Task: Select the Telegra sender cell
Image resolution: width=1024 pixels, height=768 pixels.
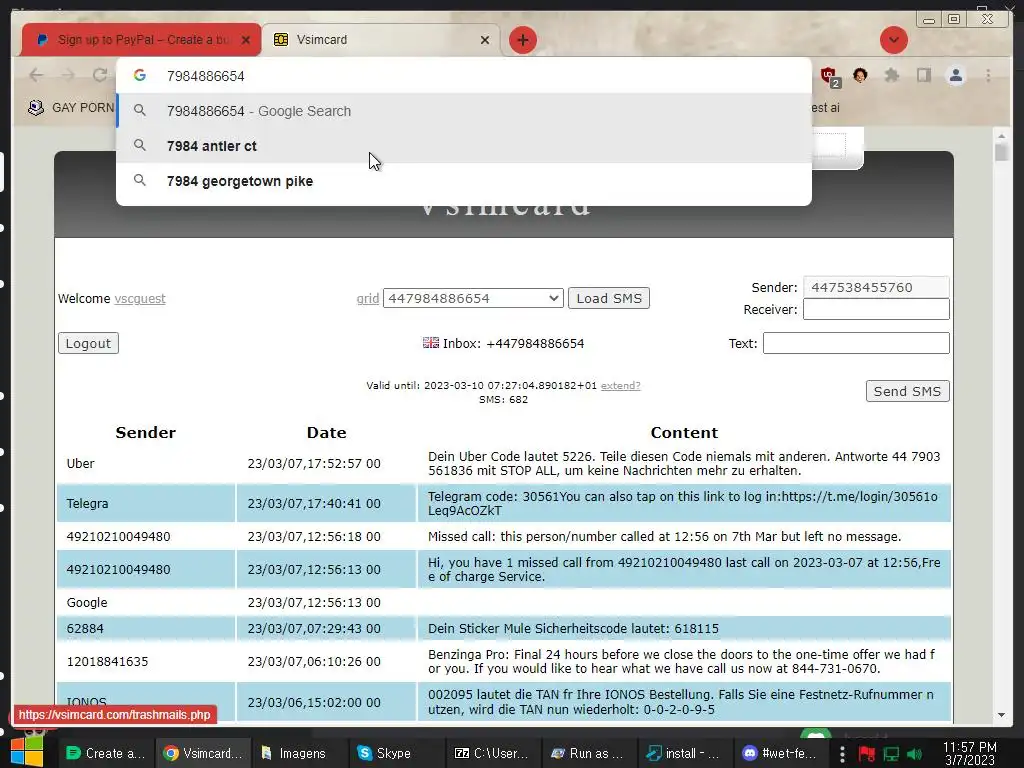Action: click(146, 504)
